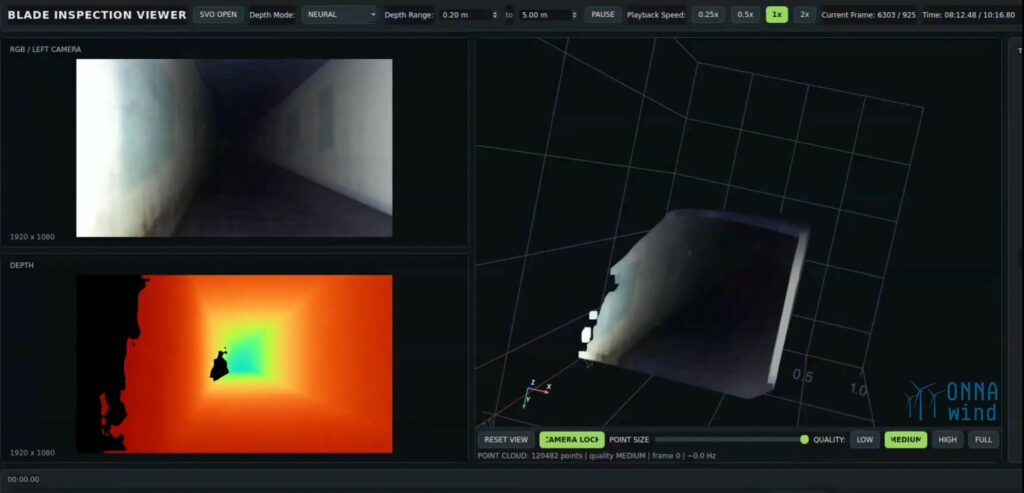This screenshot has width=1024, height=493.
Task: Choose HIGH point cloud quality
Action: tap(948, 439)
